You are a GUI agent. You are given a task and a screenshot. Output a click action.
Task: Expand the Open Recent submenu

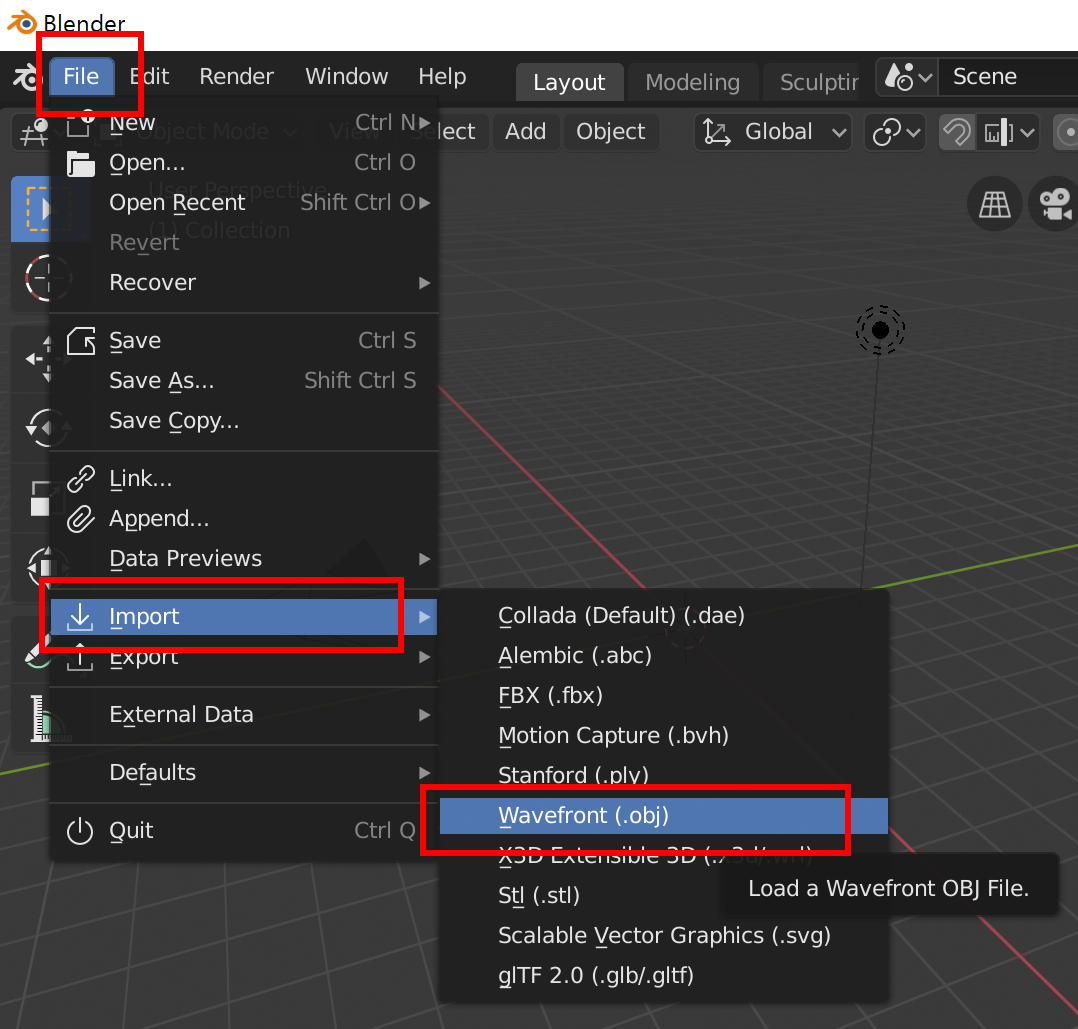click(244, 203)
